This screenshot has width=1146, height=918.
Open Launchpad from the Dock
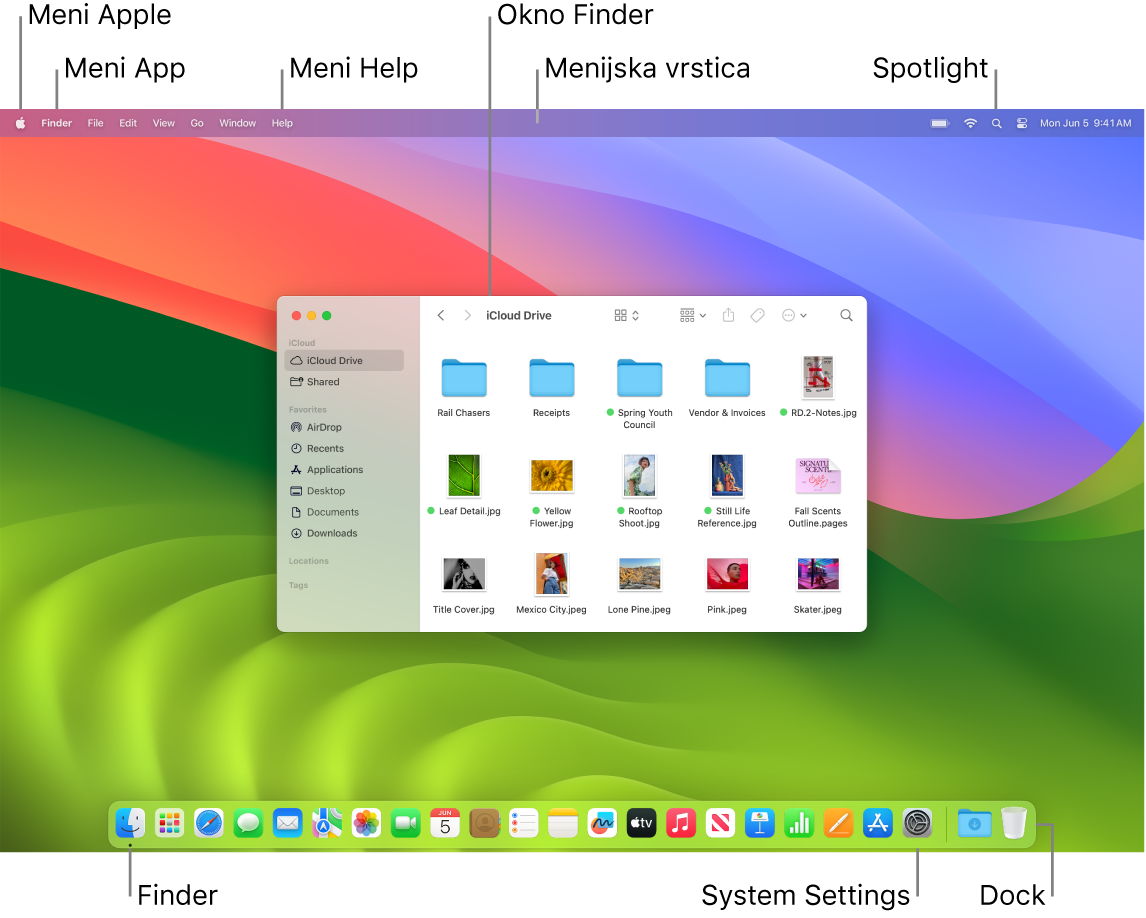point(169,822)
